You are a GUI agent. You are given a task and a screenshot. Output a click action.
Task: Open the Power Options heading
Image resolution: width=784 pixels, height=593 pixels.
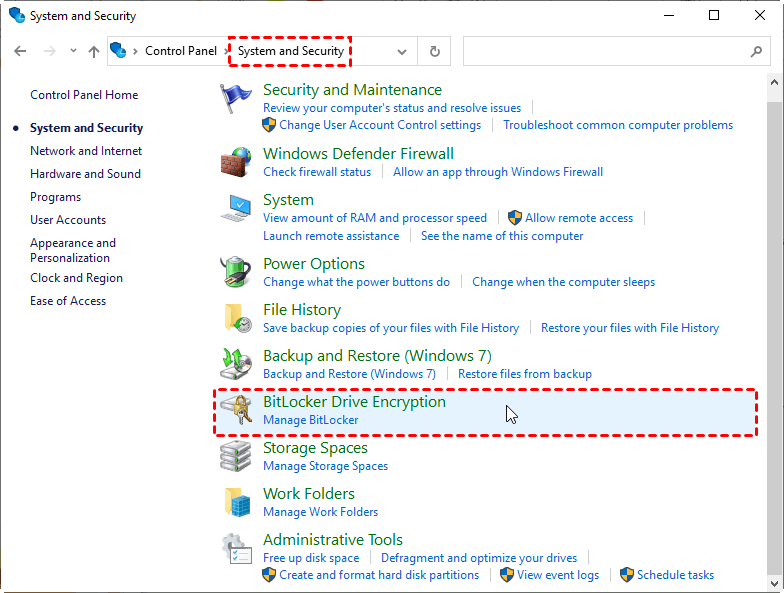(x=314, y=264)
